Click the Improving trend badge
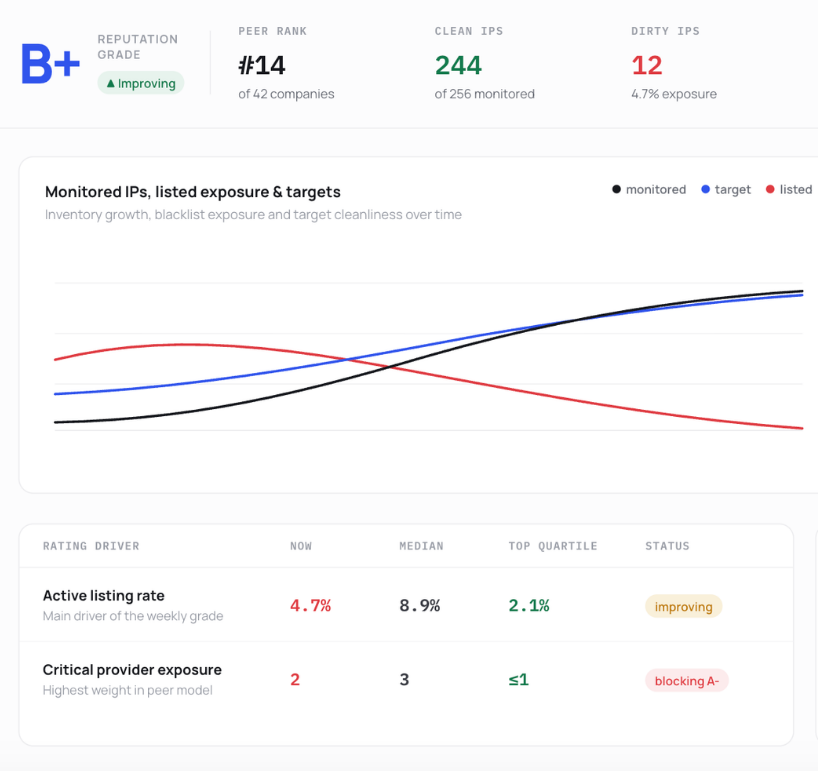818x772 pixels. [141, 83]
